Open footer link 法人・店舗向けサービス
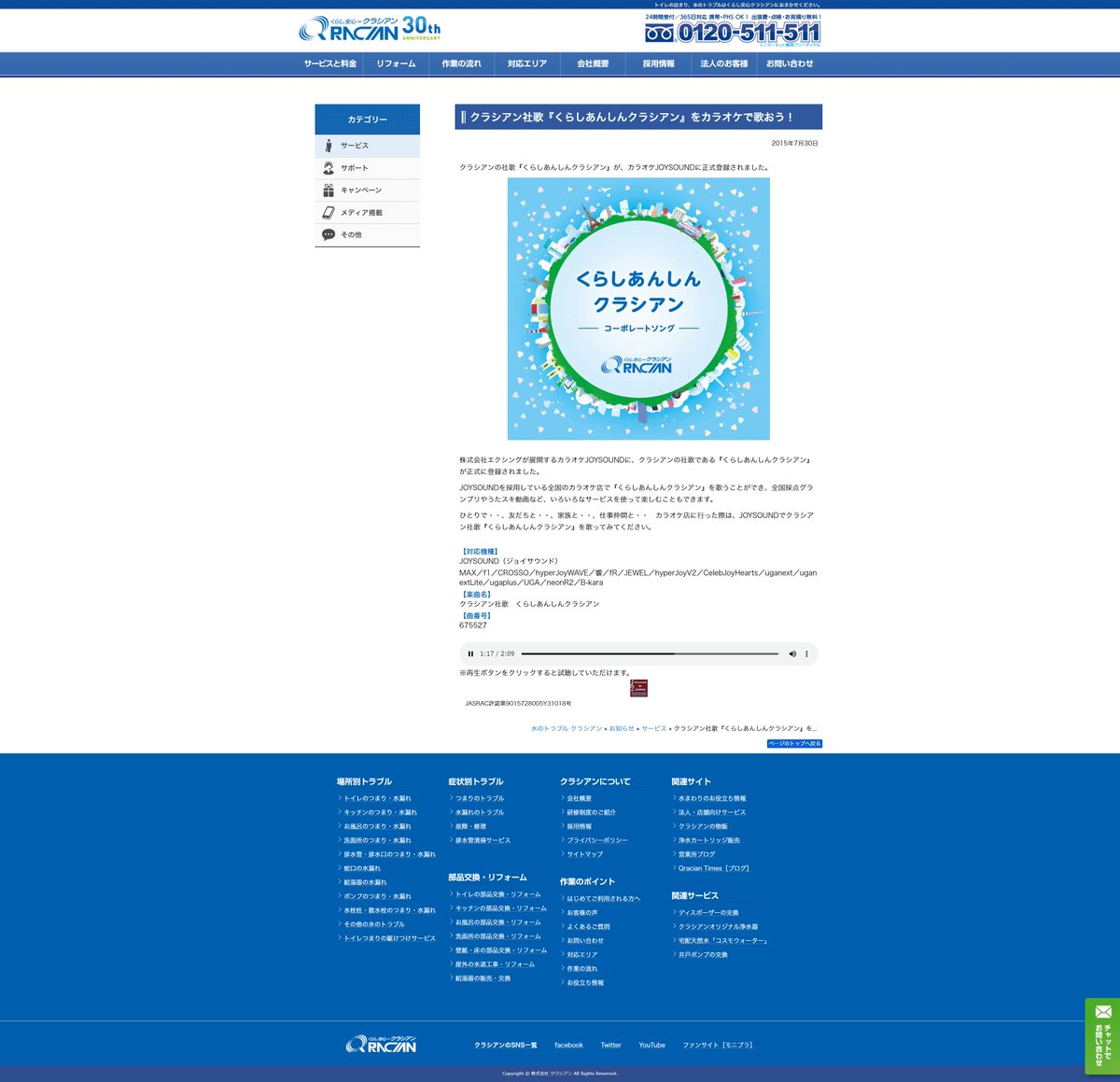This screenshot has width=1120, height=1082. (712, 812)
